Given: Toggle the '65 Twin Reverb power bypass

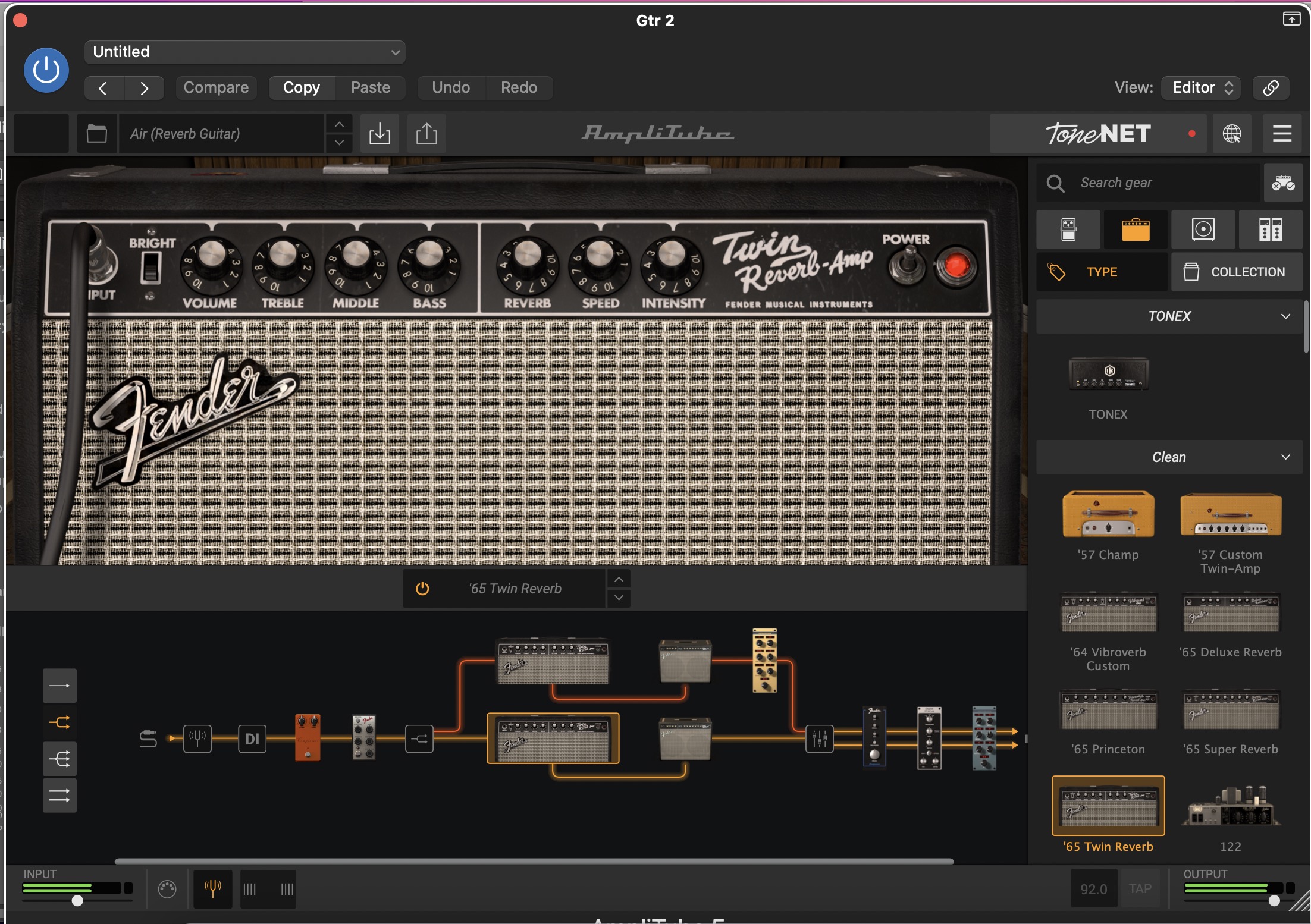Looking at the screenshot, I should tap(422, 589).
